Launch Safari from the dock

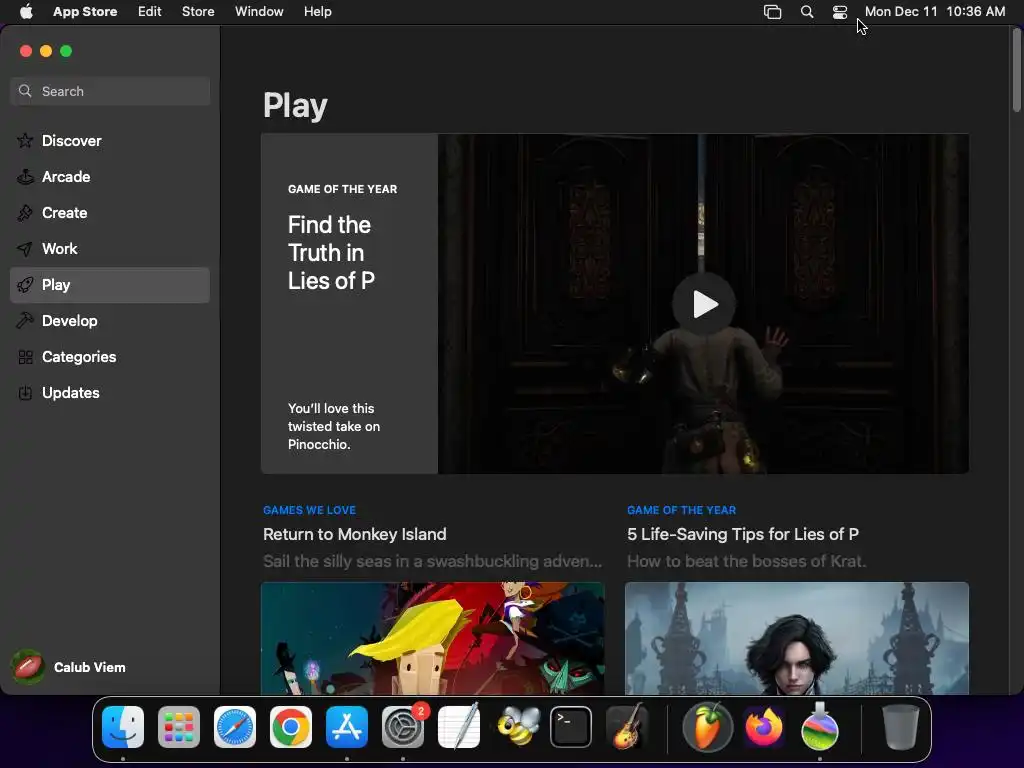pyautogui.click(x=235, y=727)
